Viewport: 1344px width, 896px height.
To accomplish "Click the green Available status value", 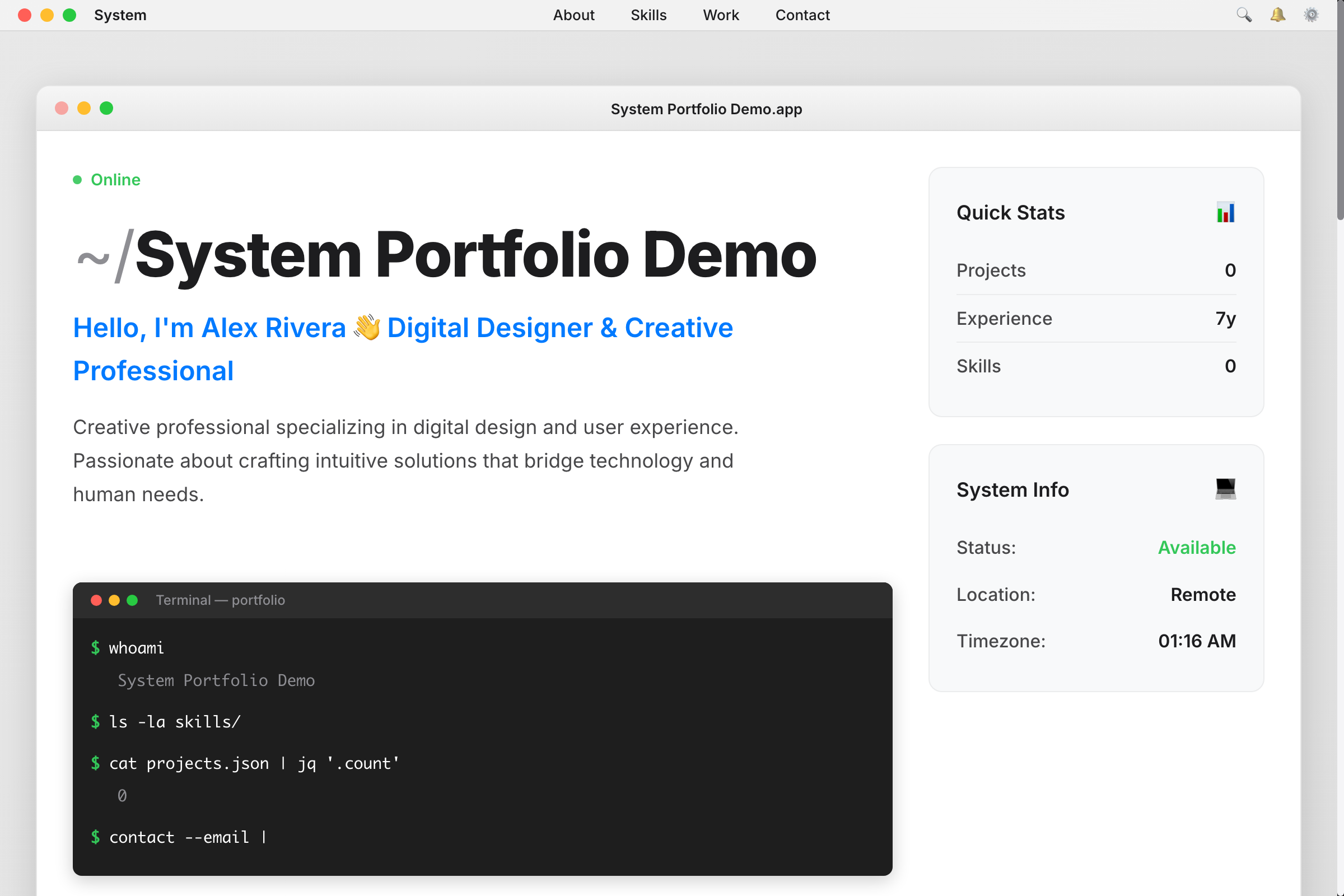I will pos(1197,548).
